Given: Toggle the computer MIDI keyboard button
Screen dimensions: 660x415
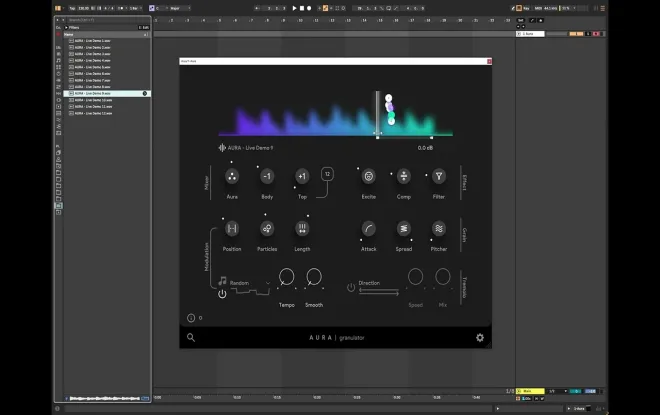Looking at the screenshot, I should tap(519, 8).
